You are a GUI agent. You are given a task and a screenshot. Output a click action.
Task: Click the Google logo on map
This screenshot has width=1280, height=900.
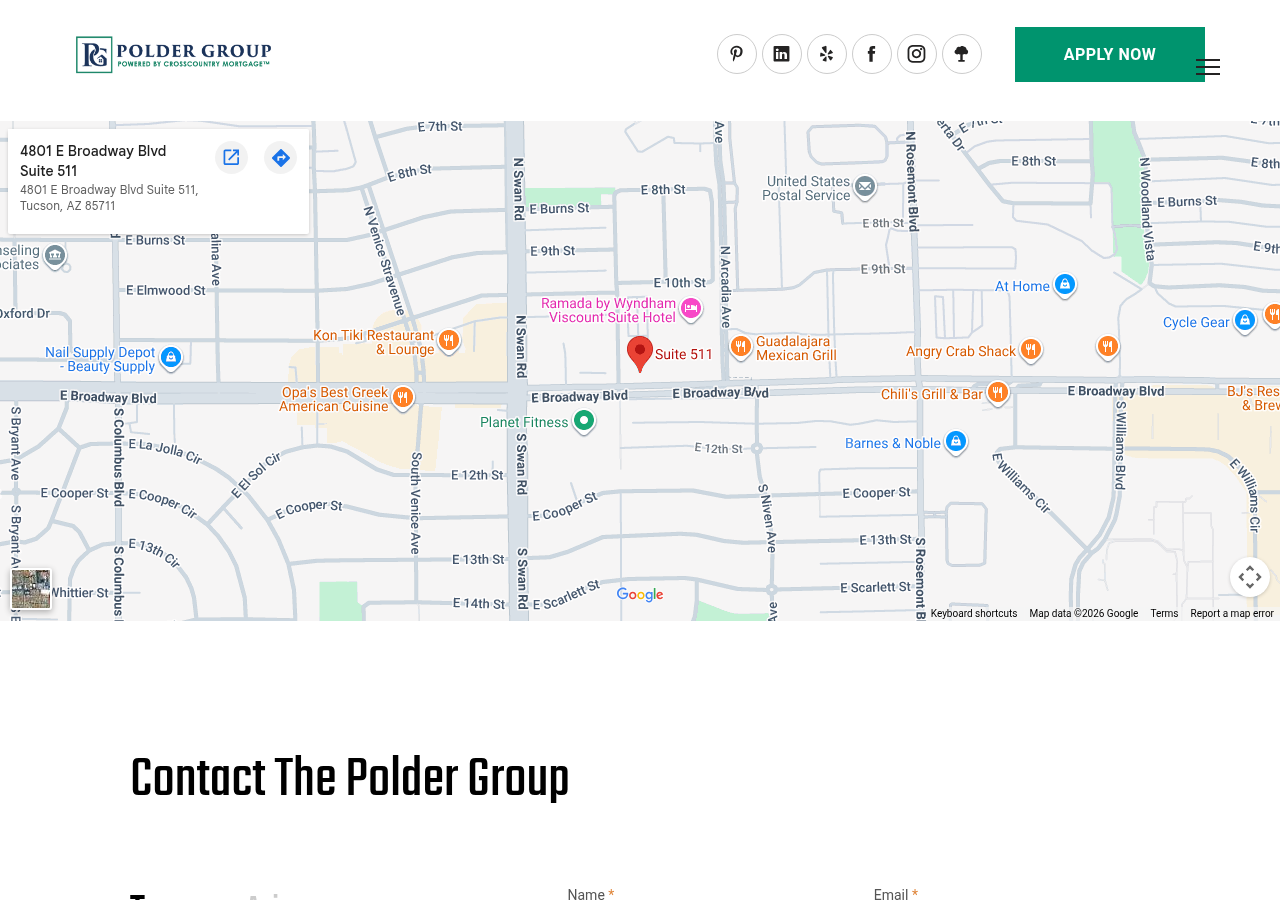[640, 595]
